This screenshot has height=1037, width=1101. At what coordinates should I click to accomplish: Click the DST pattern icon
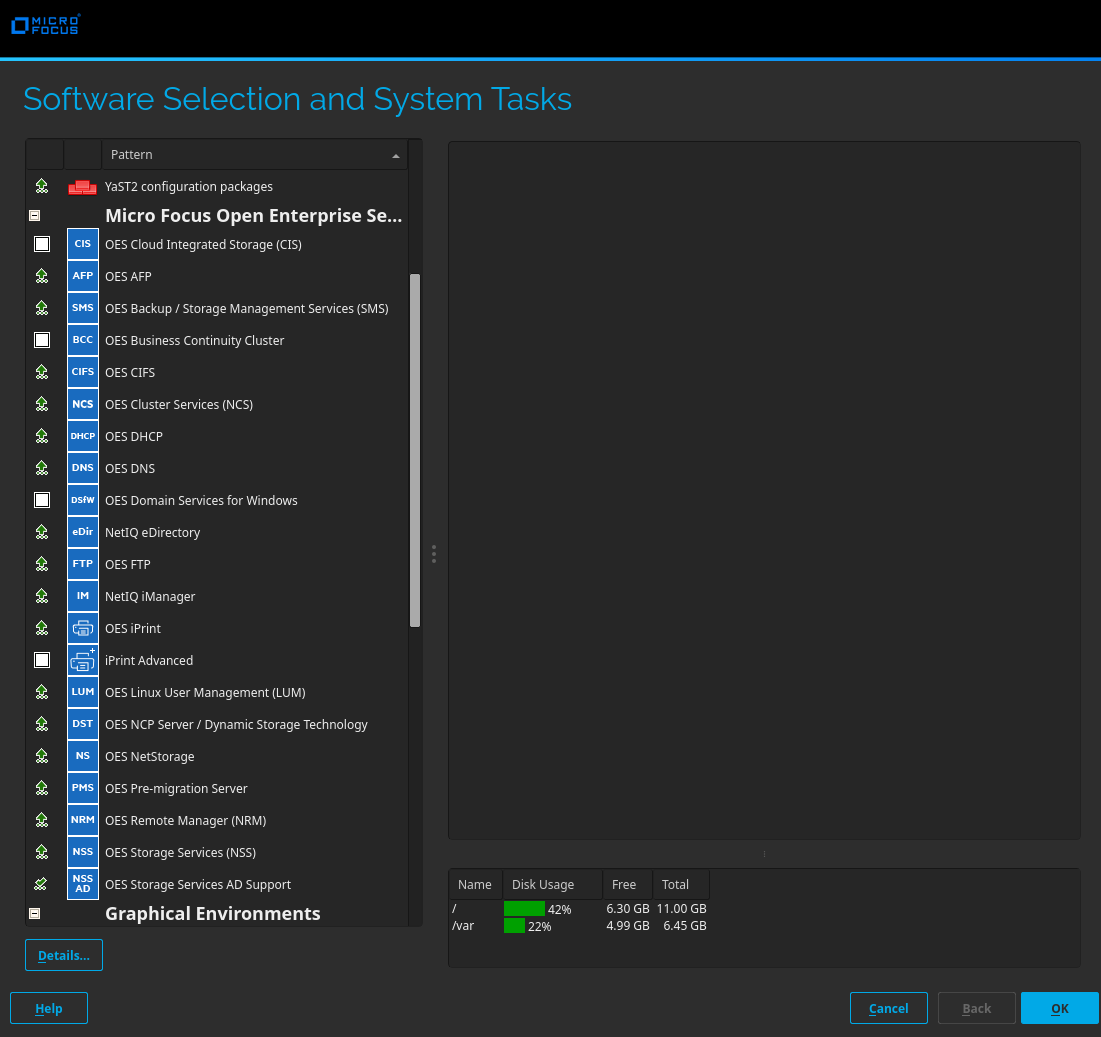click(x=83, y=724)
